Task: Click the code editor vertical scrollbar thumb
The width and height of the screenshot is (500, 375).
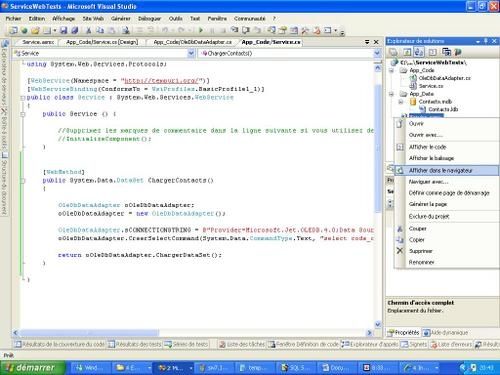Action: pos(377,148)
